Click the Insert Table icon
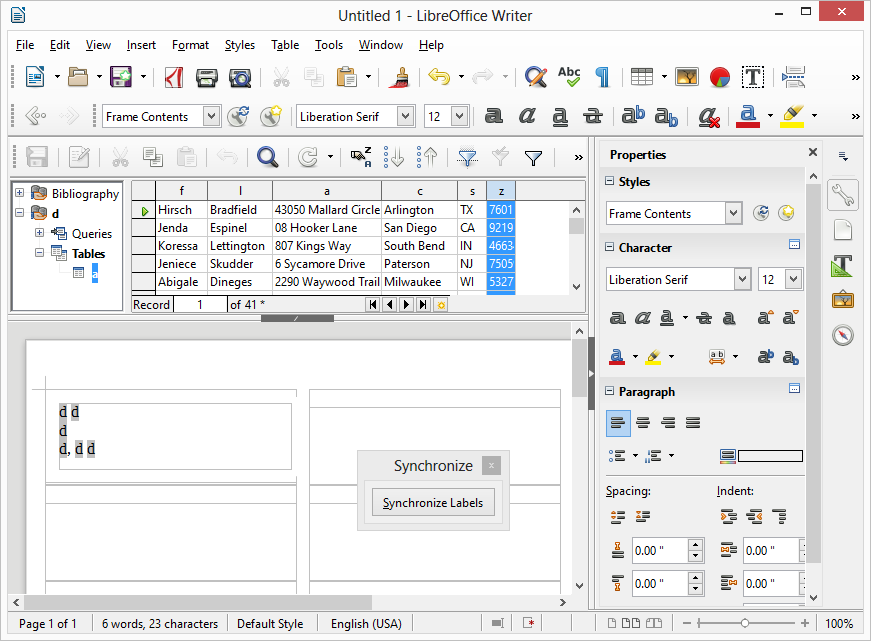Viewport: 871px width, 641px height. pyautogui.click(x=642, y=77)
